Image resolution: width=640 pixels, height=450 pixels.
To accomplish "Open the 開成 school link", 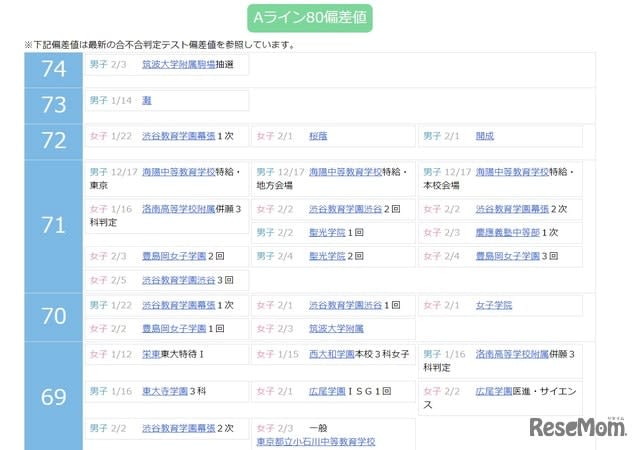I will pyautogui.click(x=485, y=136).
